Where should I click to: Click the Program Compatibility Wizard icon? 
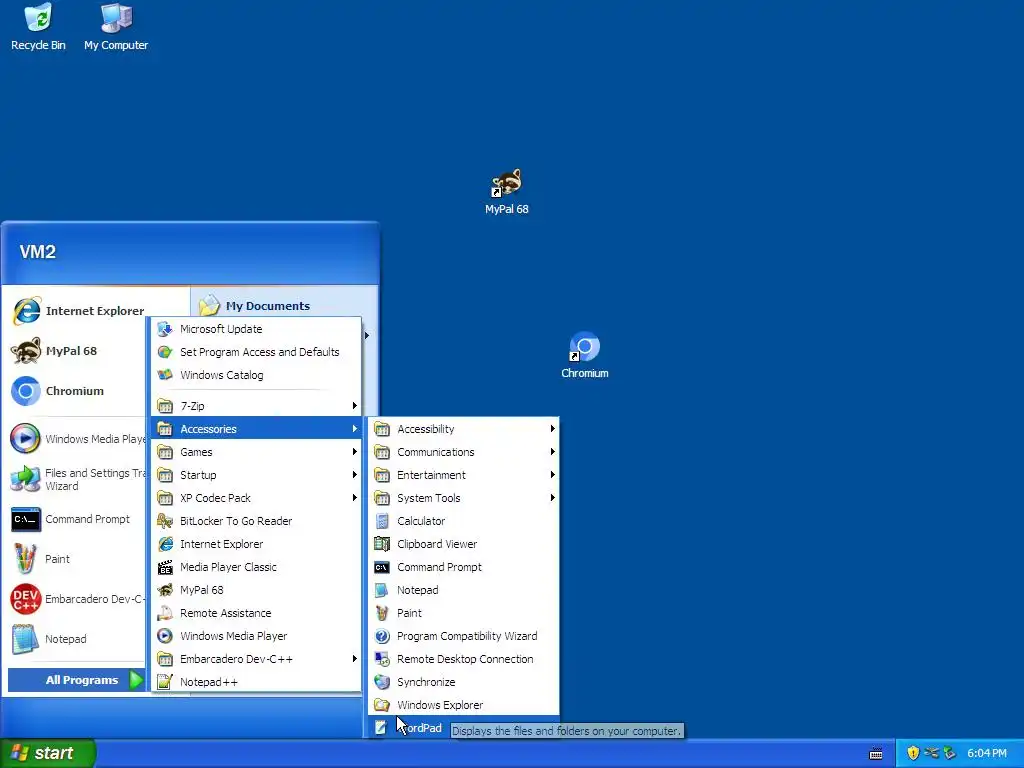pyautogui.click(x=382, y=636)
